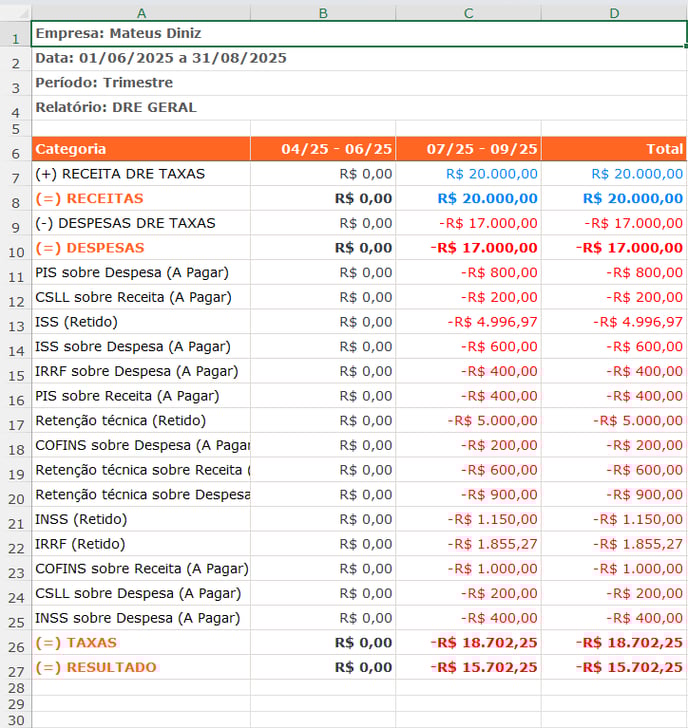The height and width of the screenshot is (728, 688).
Task: Select row 6 header
Action: coord(15,149)
